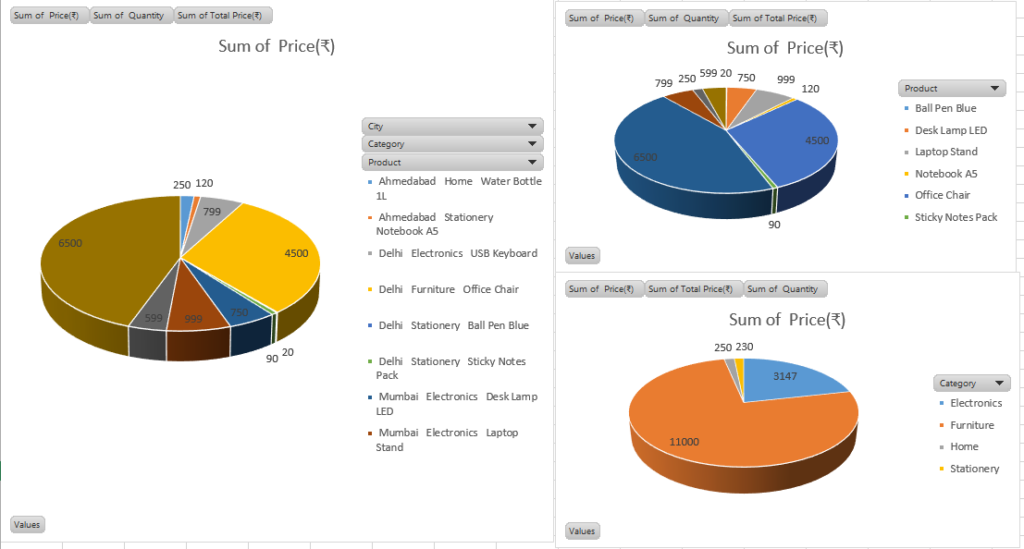1024x549 pixels.
Task: Click Sum of Quantity button in left chart
Action: pos(130,15)
